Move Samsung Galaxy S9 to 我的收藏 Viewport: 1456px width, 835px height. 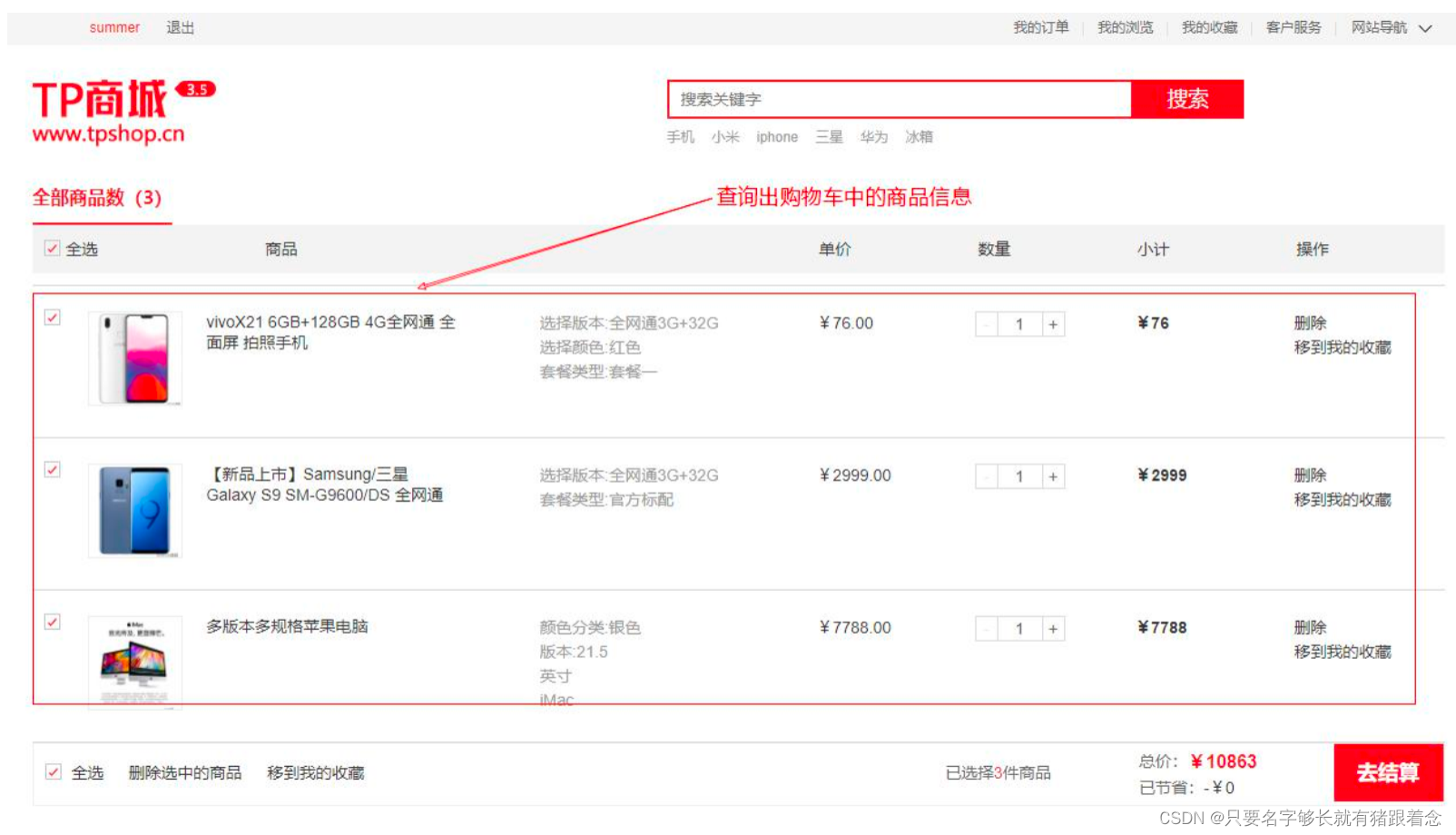click(1343, 500)
